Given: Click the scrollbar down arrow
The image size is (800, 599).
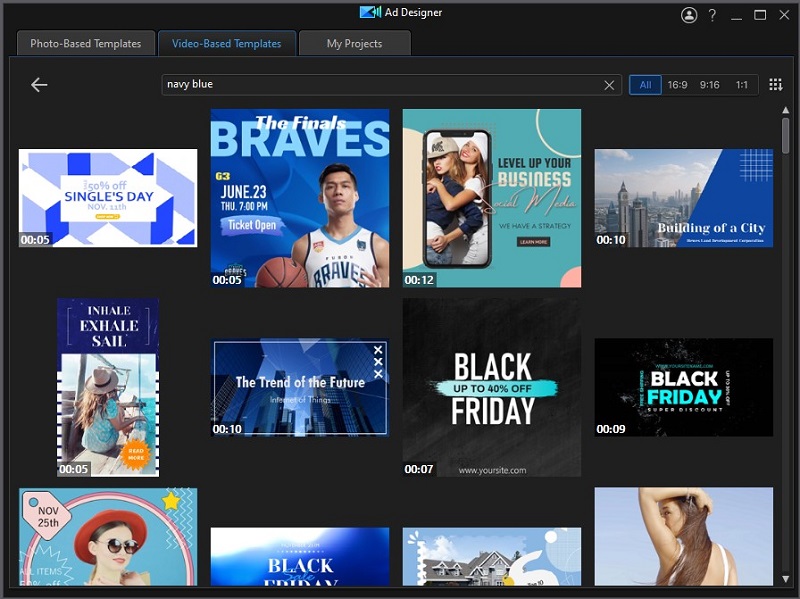Looking at the screenshot, I should [x=786, y=579].
